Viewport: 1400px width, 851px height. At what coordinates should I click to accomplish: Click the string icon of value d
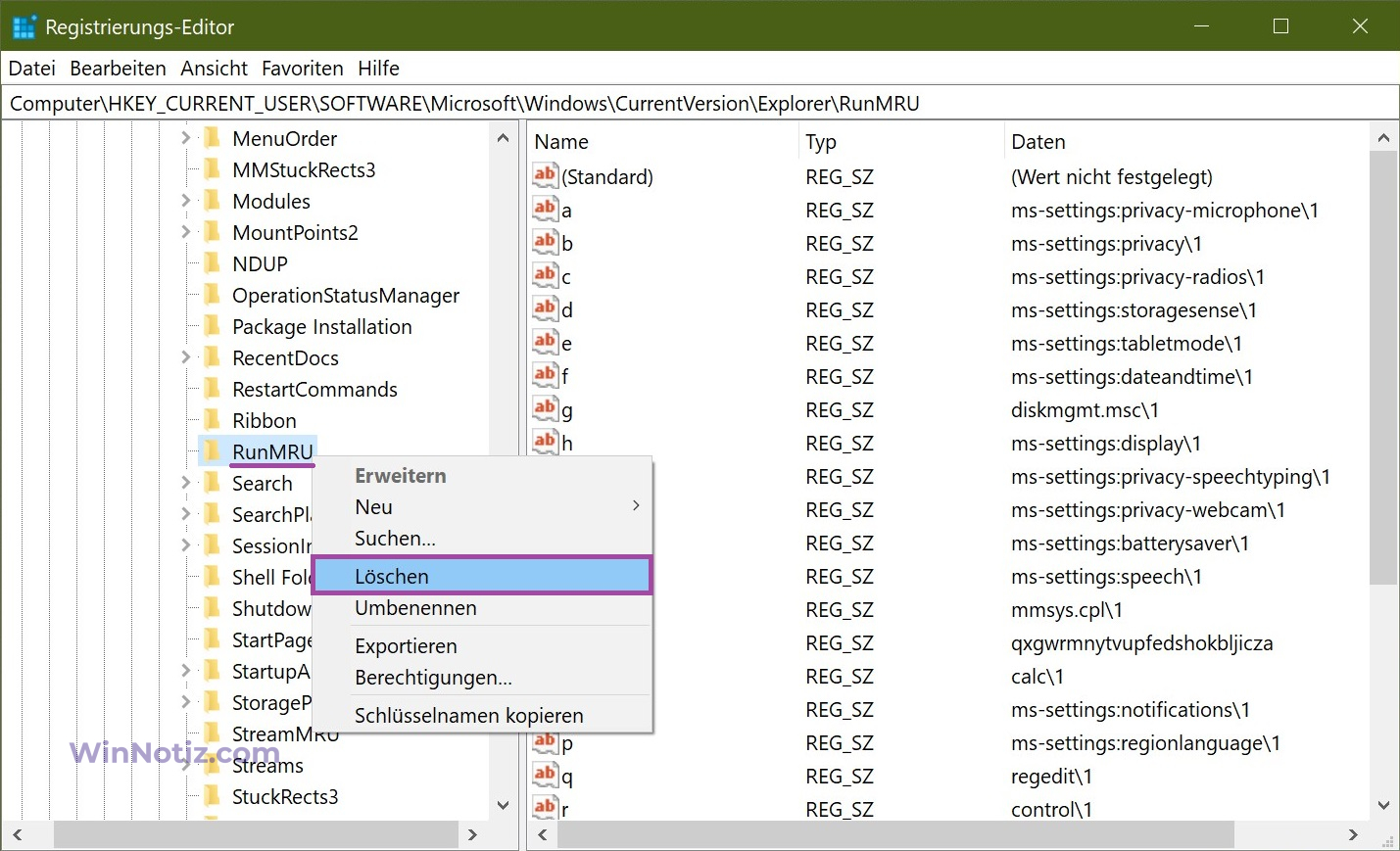[x=546, y=308]
